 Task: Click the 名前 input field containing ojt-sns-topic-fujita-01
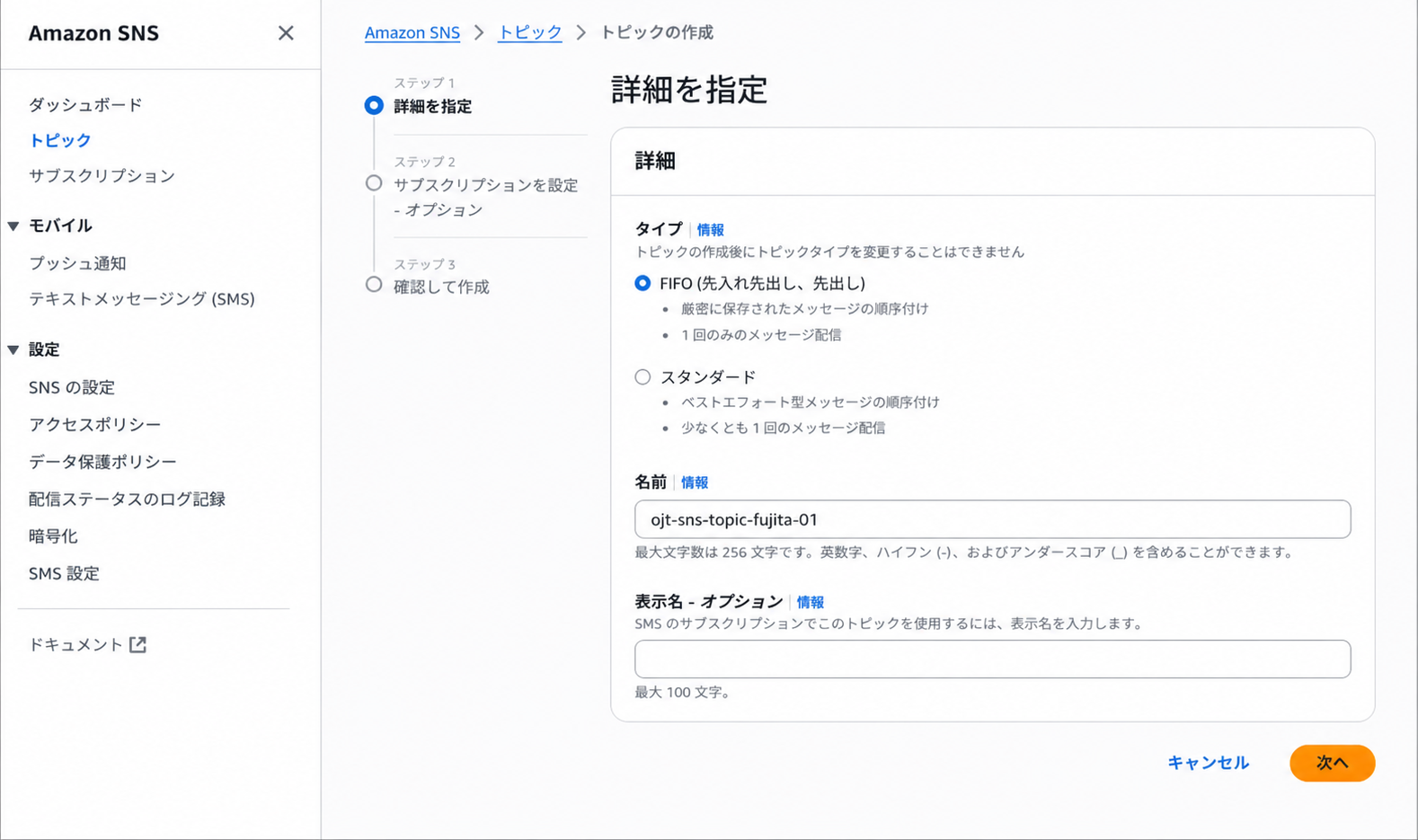pos(993,519)
